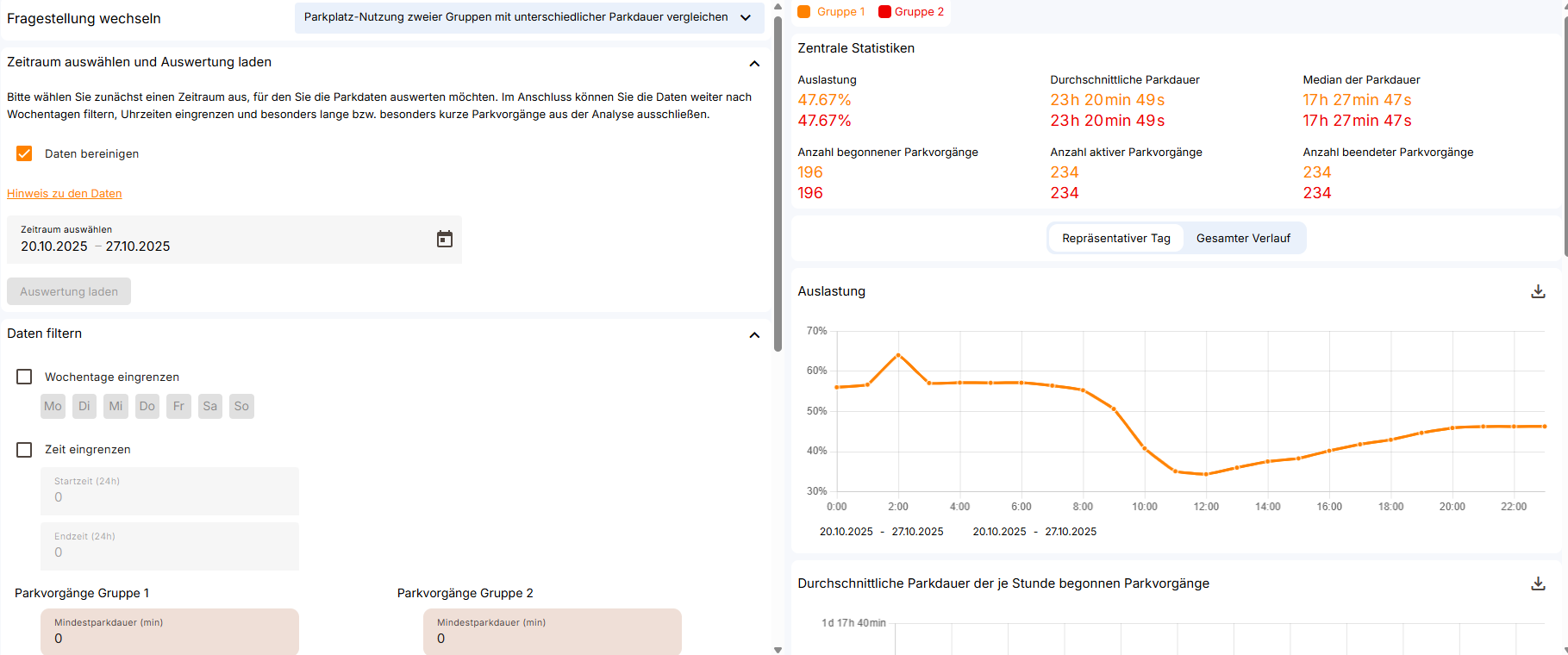This screenshot has height=655, width=1568.
Task: Click the Gruppe 1 Mindestparkdauer field
Action: 169,633
